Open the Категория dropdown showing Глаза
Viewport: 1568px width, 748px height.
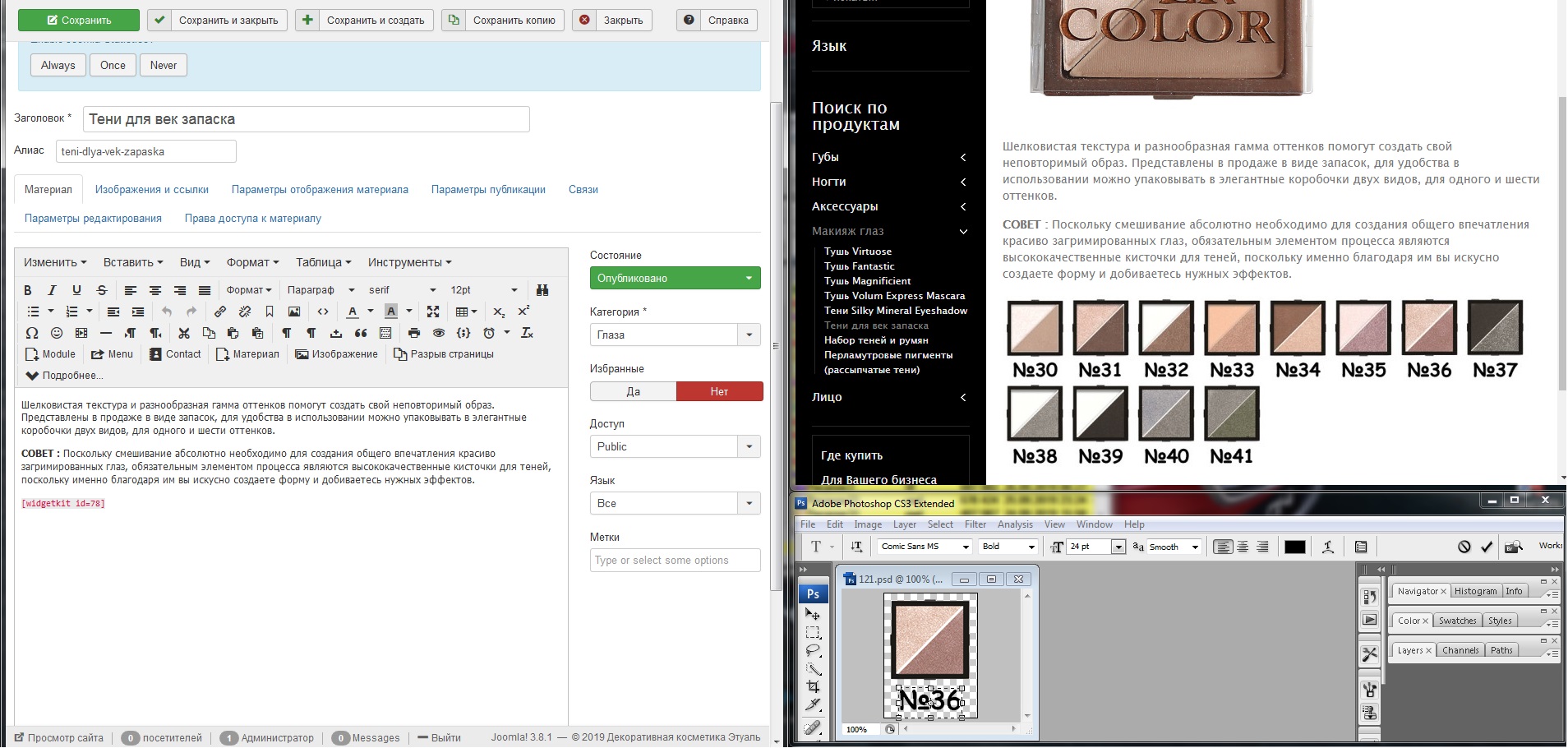point(676,335)
